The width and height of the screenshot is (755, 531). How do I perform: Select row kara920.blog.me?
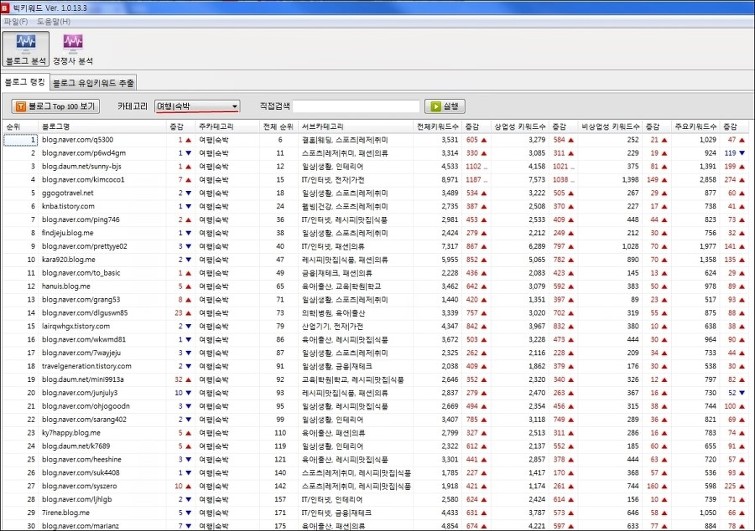pyautogui.click(x=376, y=259)
